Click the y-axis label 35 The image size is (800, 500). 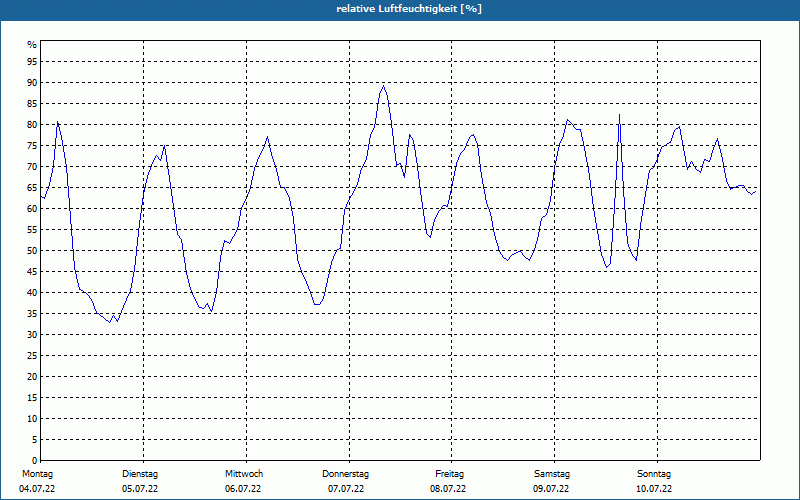[32, 314]
